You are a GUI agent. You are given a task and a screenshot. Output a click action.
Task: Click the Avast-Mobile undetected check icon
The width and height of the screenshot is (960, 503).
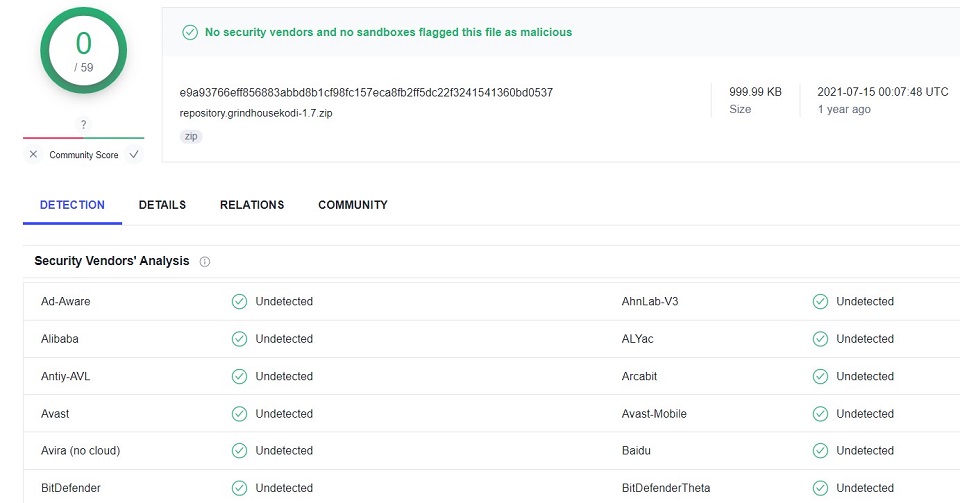click(820, 414)
